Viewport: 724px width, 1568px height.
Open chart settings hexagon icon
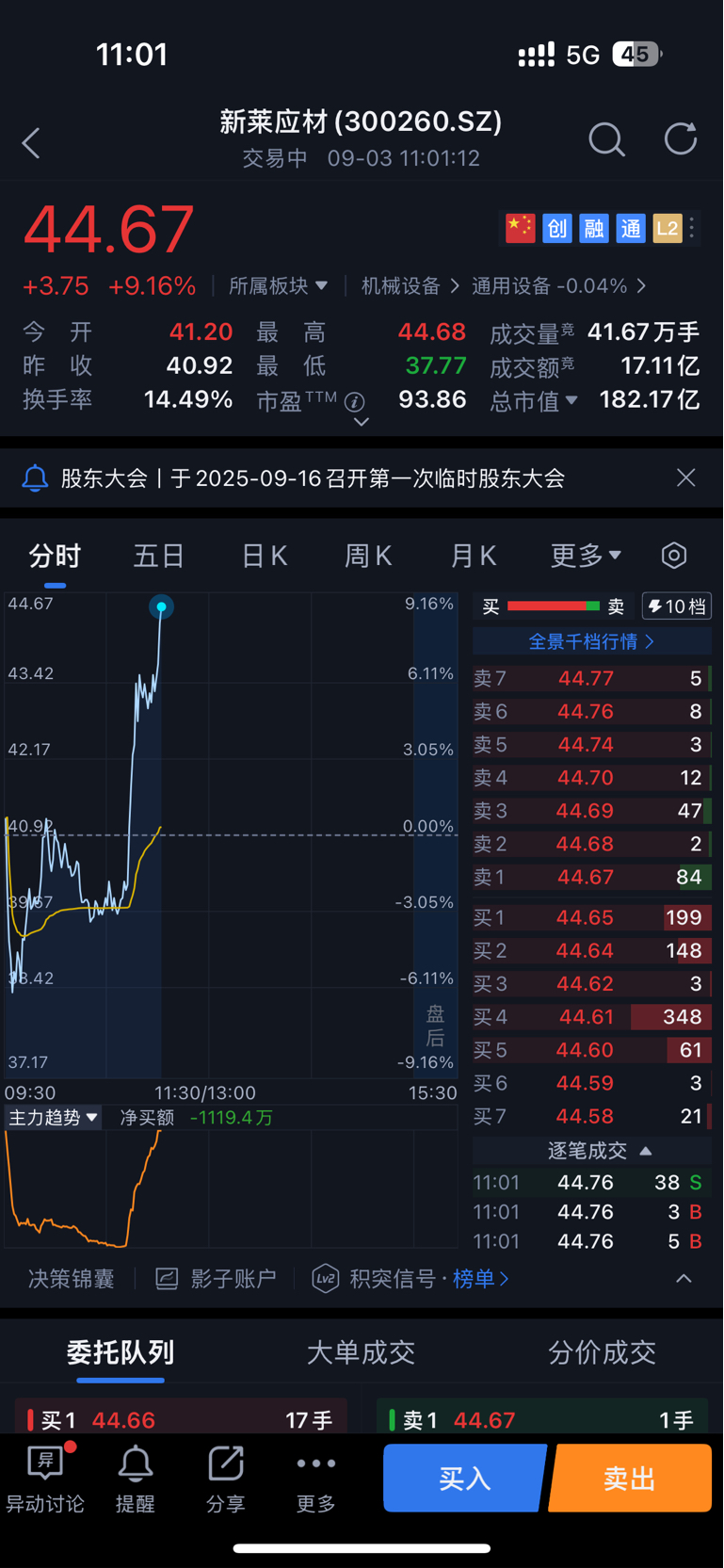(x=674, y=556)
